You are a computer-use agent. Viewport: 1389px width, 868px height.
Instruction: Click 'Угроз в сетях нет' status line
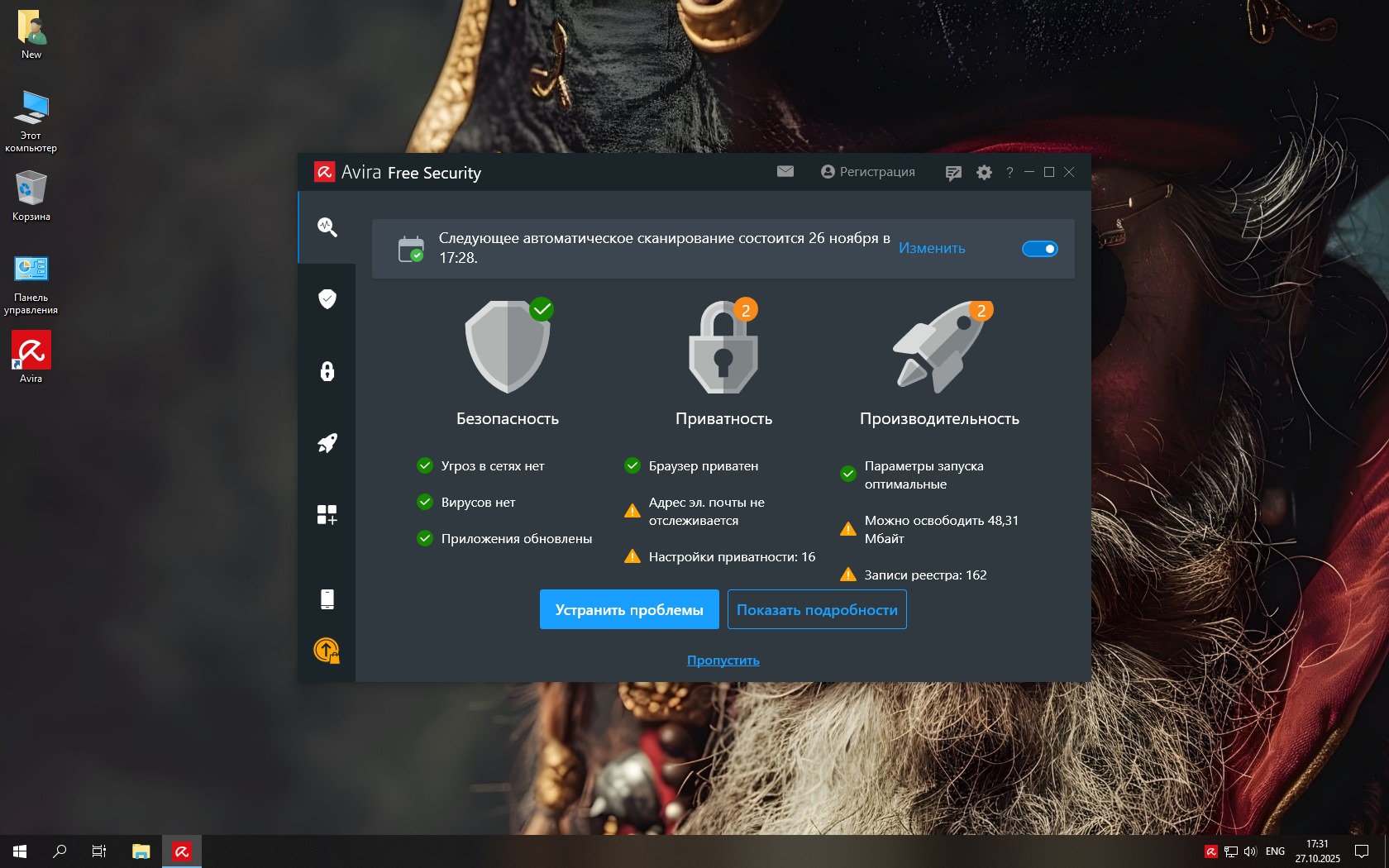click(x=480, y=466)
